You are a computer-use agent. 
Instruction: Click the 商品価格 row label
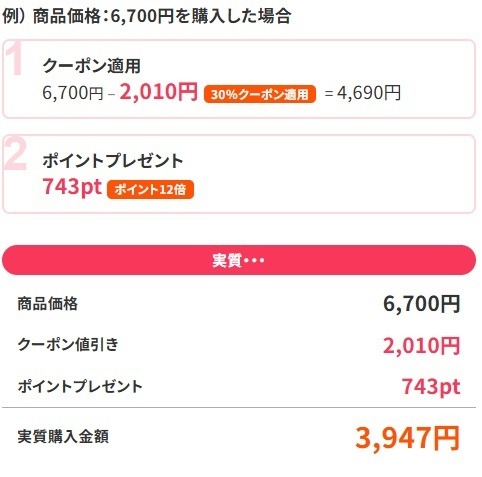tap(48, 304)
